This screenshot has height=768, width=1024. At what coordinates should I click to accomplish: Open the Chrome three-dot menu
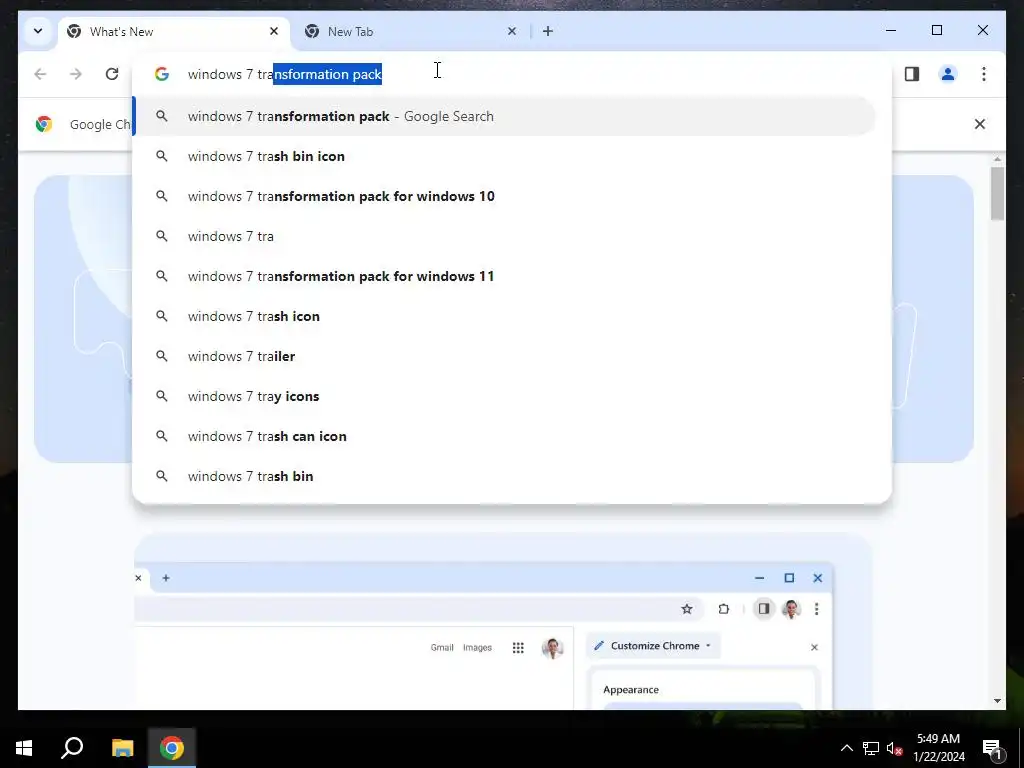pyautogui.click(x=984, y=74)
